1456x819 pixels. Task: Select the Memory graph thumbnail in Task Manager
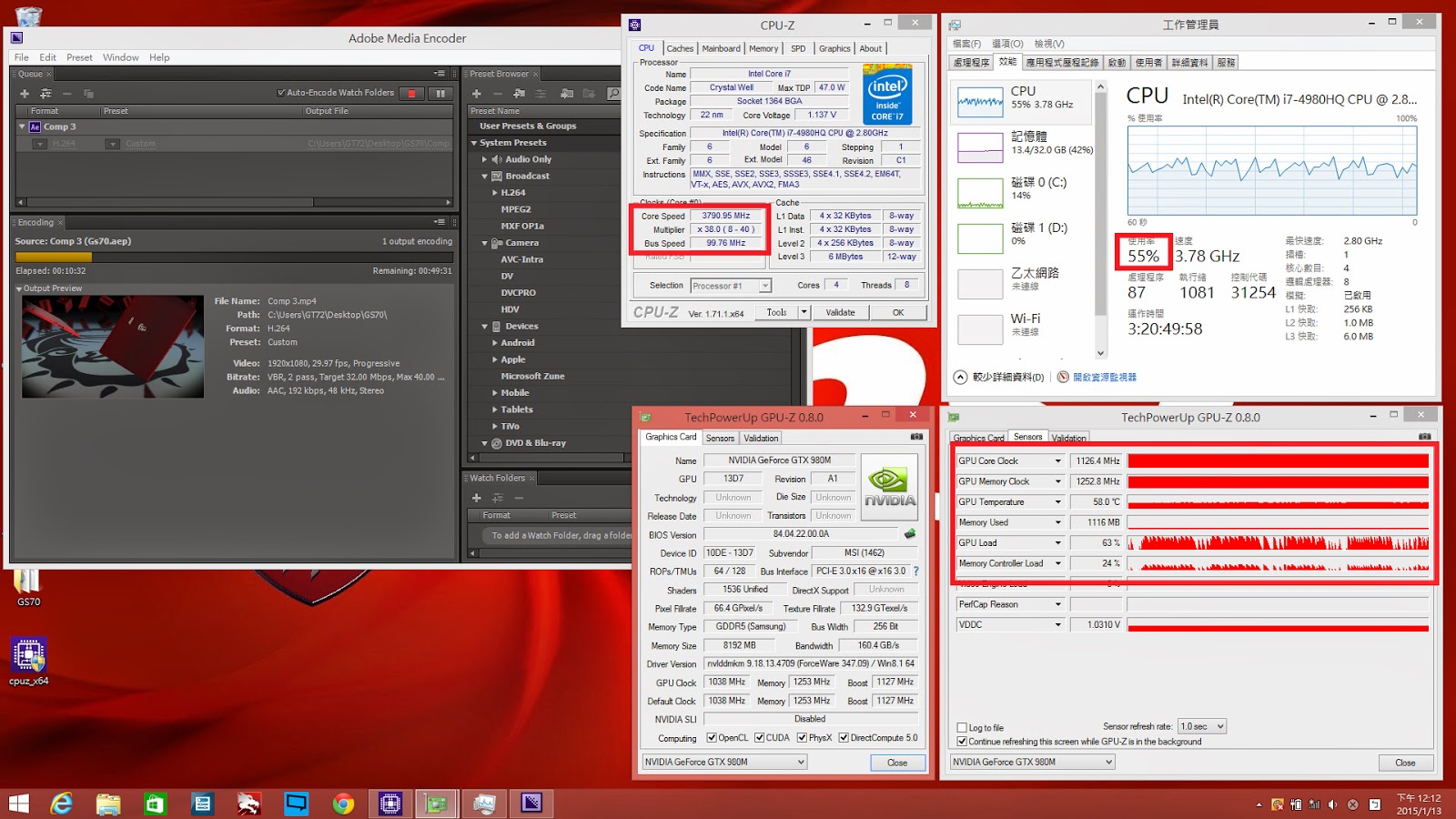(x=980, y=146)
